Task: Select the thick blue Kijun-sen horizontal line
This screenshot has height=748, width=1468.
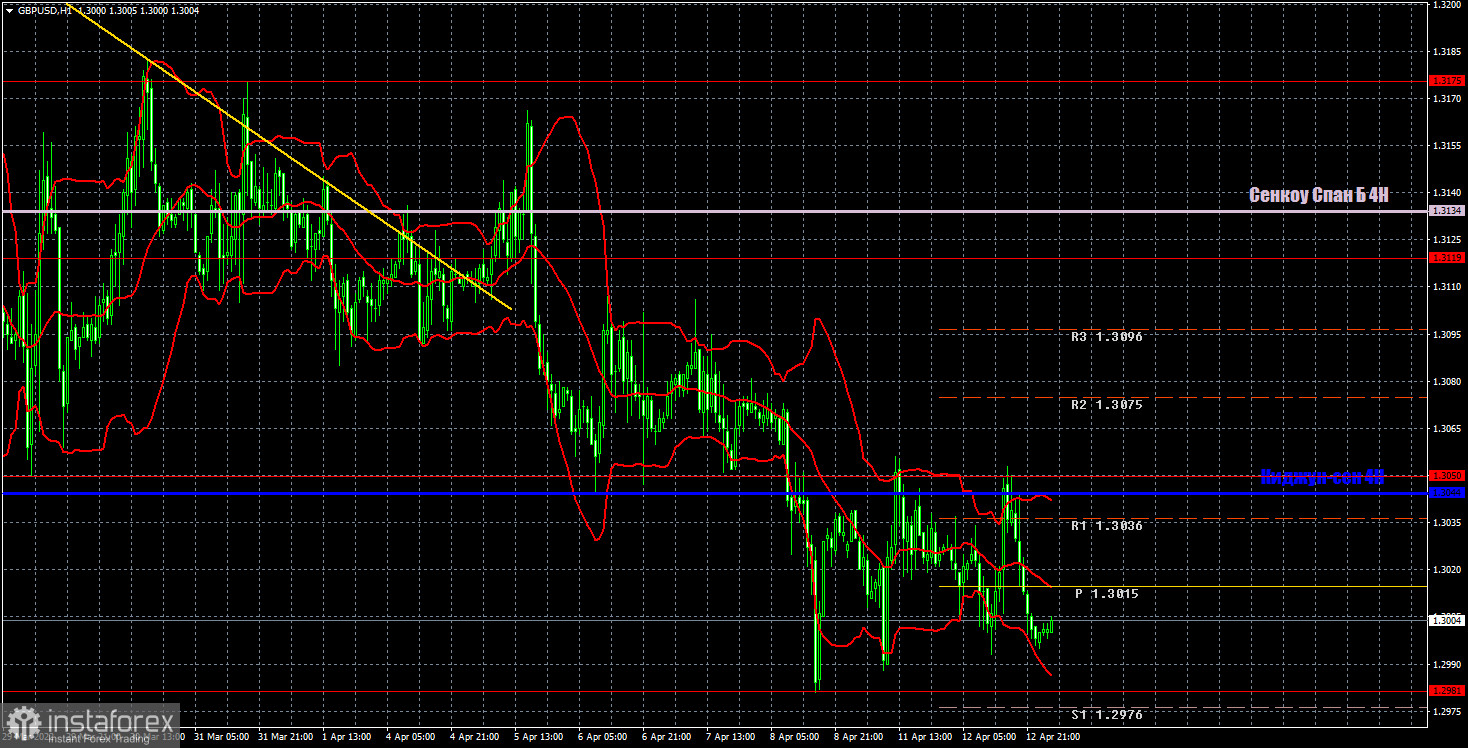Action: [x=714, y=493]
